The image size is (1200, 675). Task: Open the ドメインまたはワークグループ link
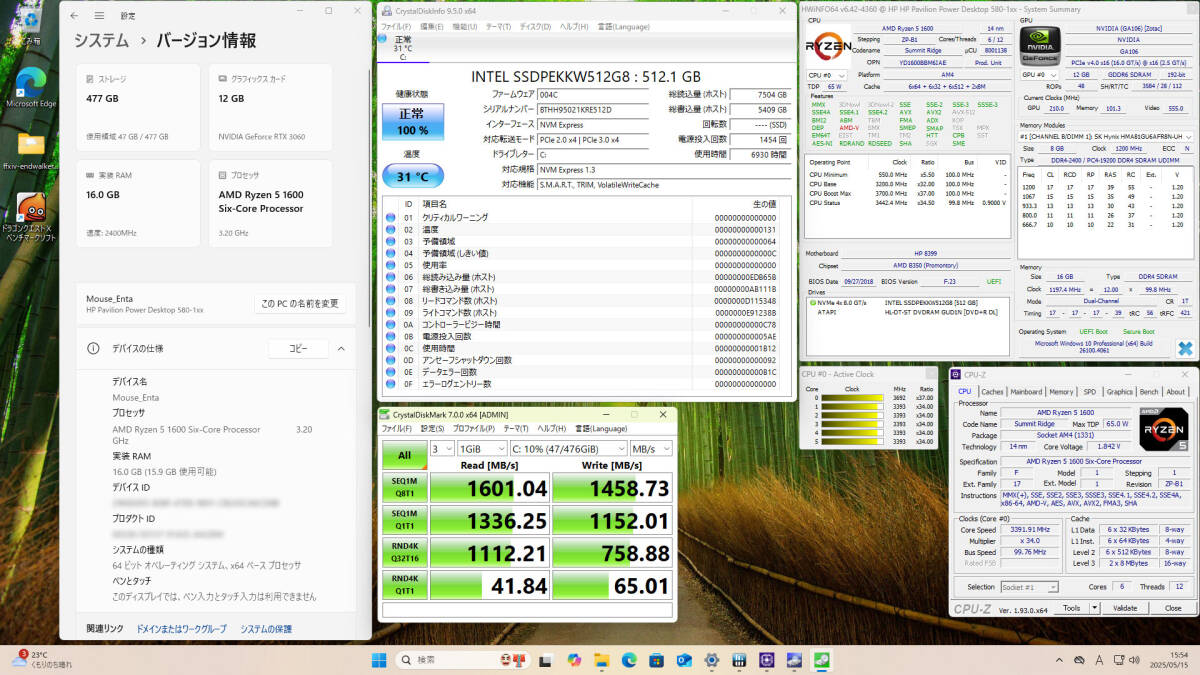[181, 628]
